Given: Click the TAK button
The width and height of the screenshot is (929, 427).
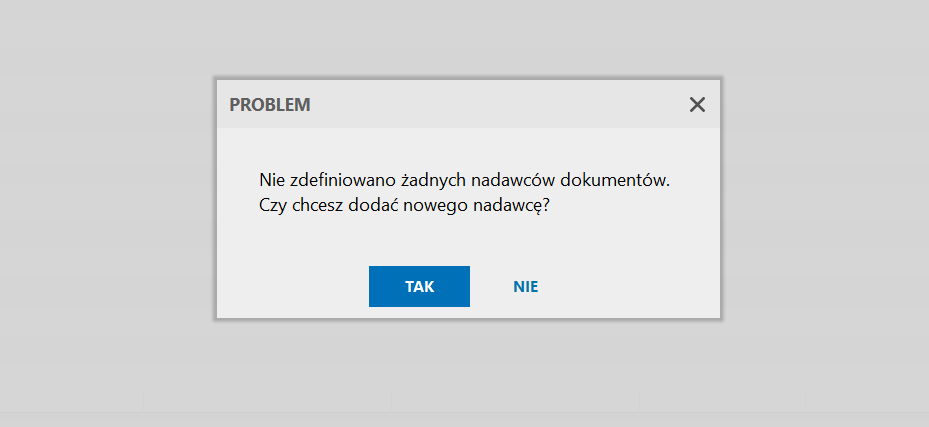Looking at the screenshot, I should point(419,287).
